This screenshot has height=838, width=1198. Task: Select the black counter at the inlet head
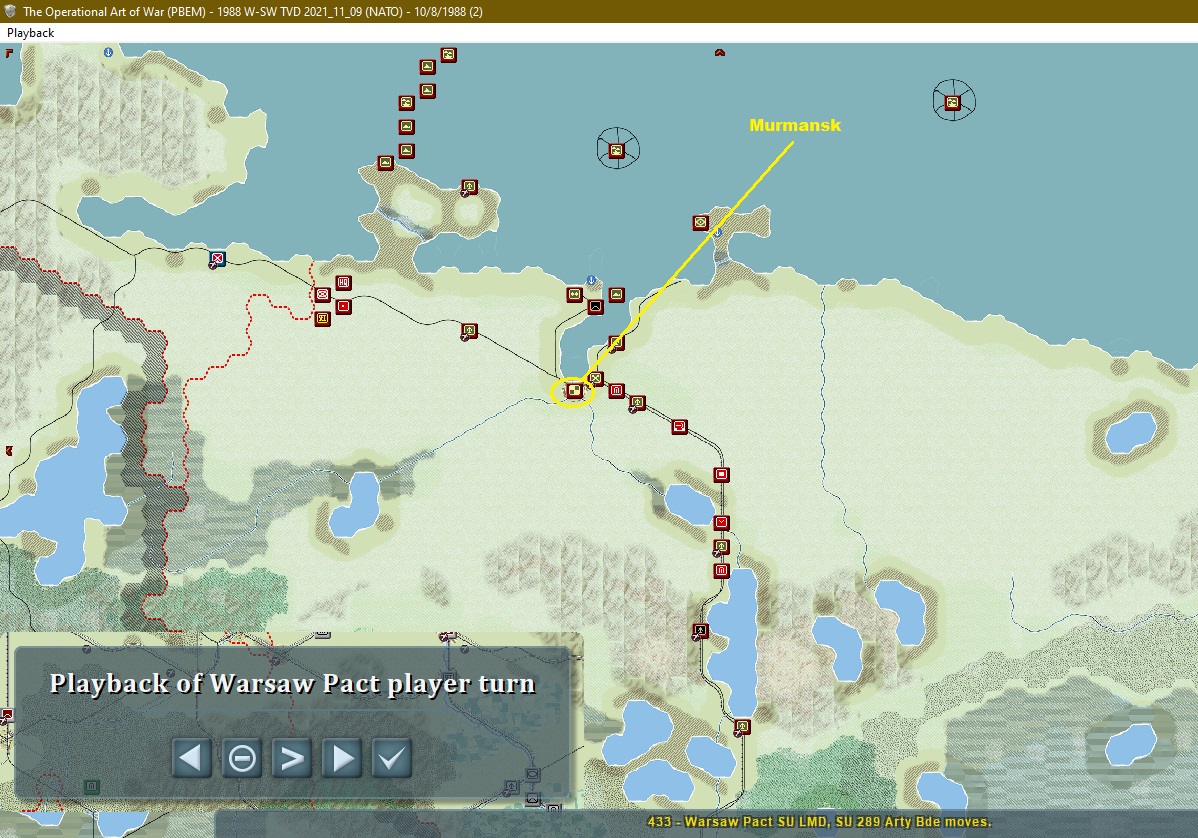click(595, 306)
